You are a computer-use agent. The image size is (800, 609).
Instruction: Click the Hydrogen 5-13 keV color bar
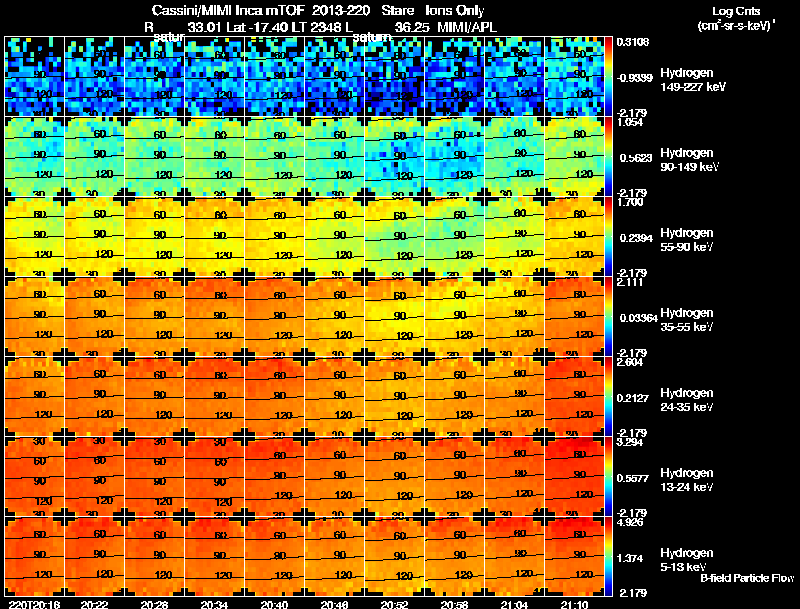[x=609, y=556]
